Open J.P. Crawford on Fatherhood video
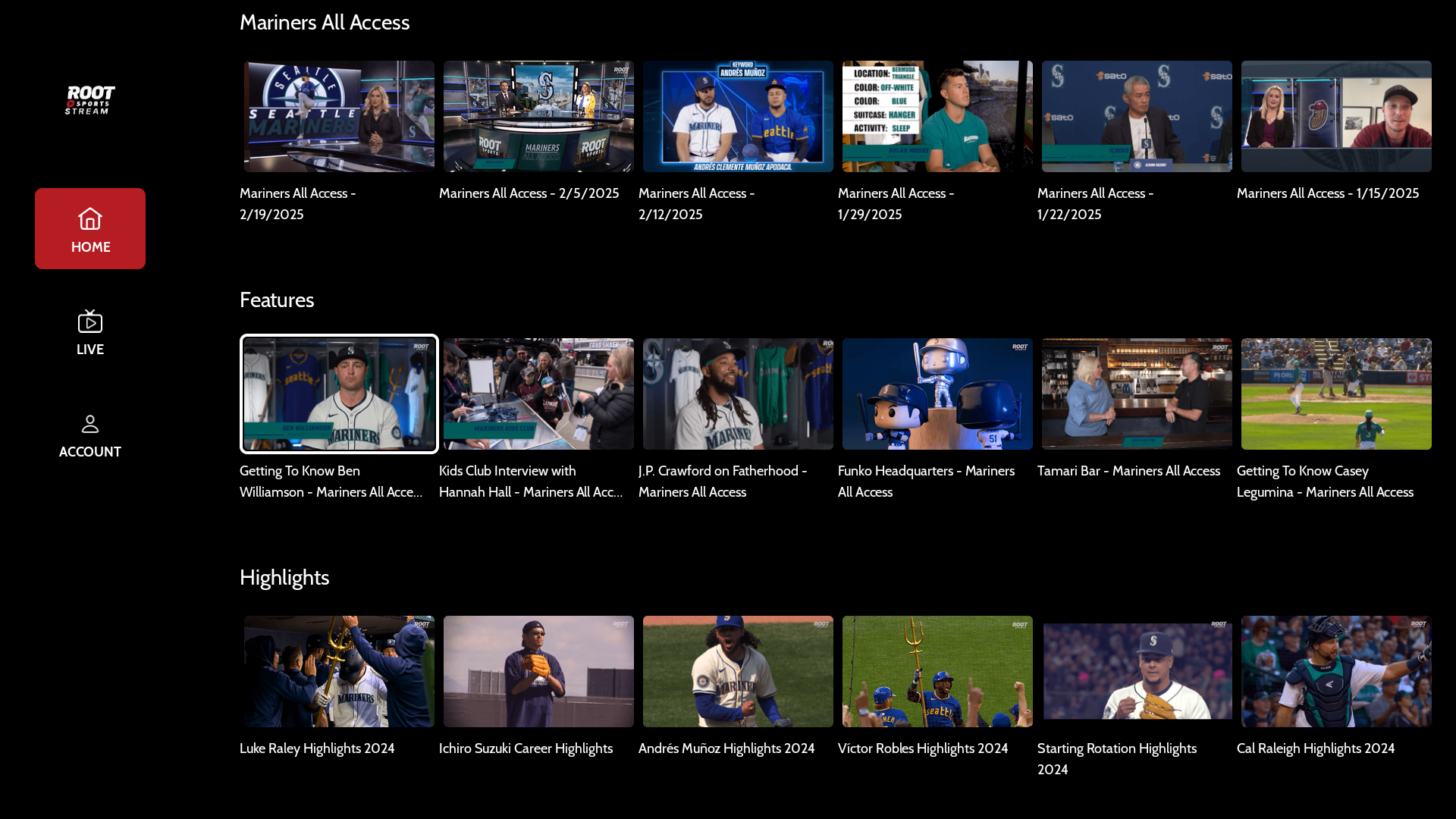Image resolution: width=1456 pixels, height=819 pixels. pyautogui.click(x=738, y=394)
